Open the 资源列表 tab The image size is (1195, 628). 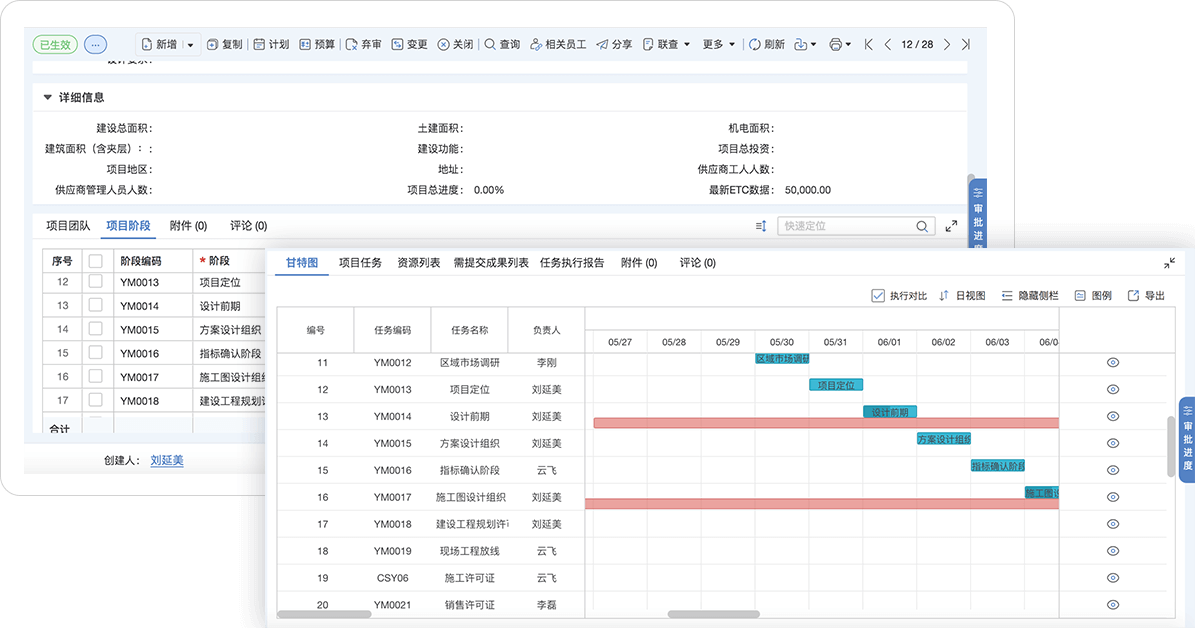[x=418, y=263]
